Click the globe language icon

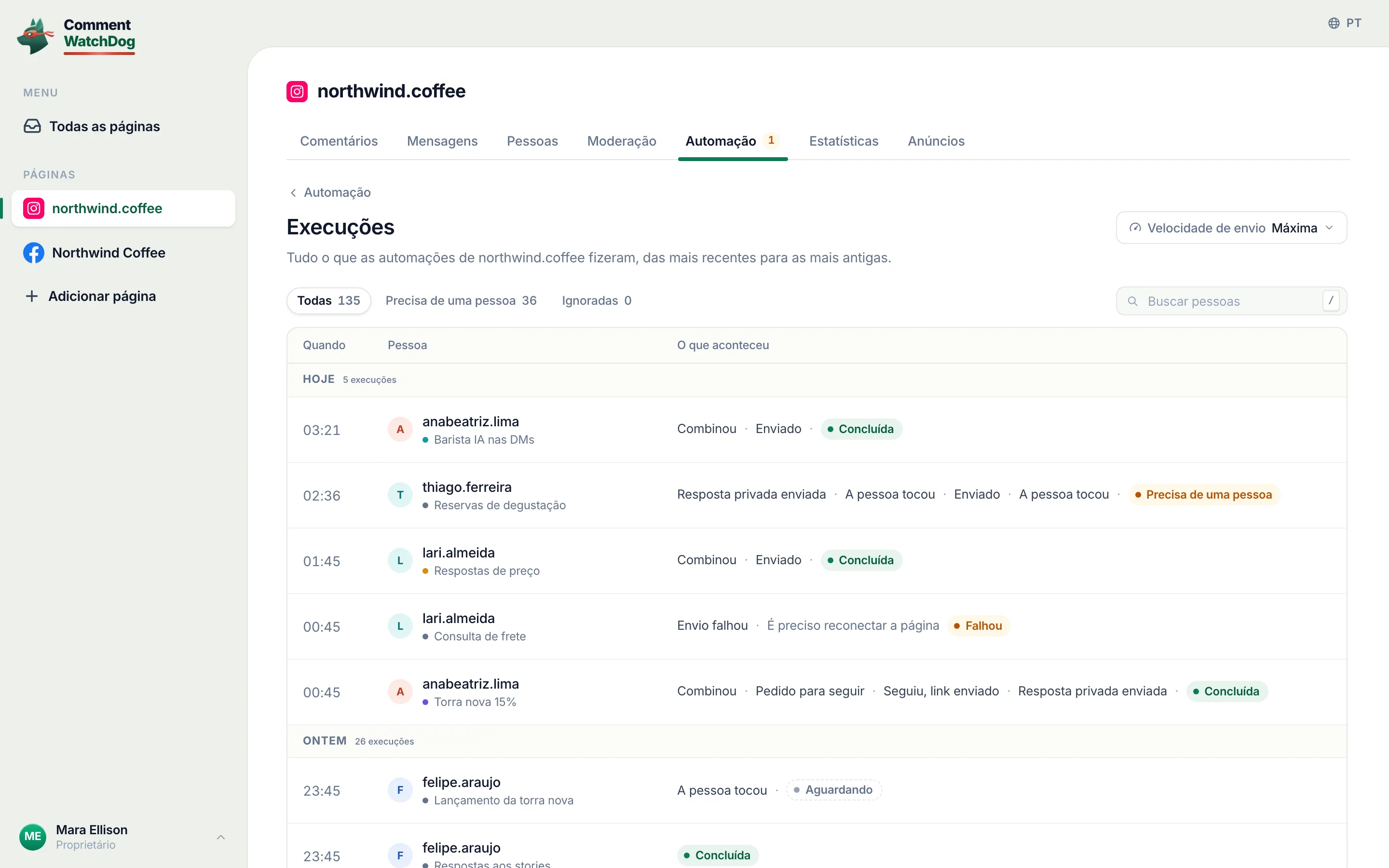[x=1334, y=23]
